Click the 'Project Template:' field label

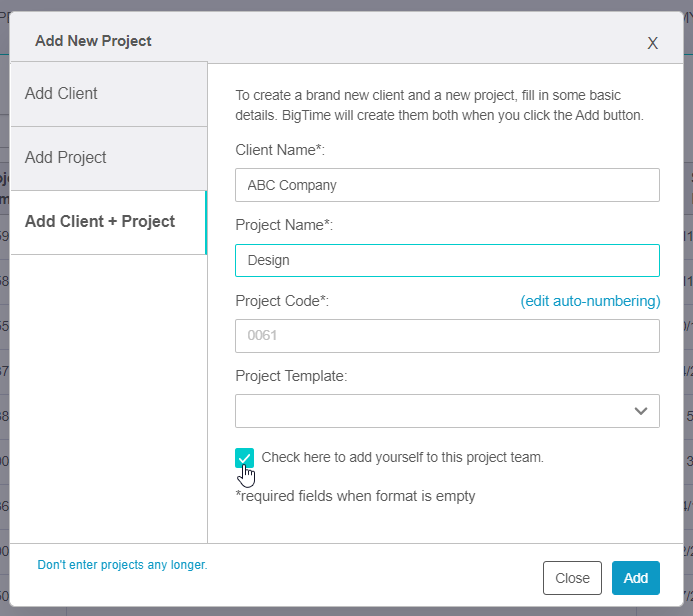[291, 376]
